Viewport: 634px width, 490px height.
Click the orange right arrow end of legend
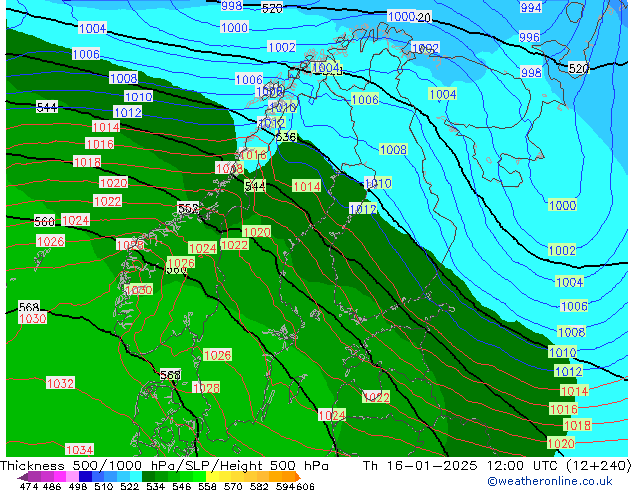pyautogui.click(x=298, y=476)
